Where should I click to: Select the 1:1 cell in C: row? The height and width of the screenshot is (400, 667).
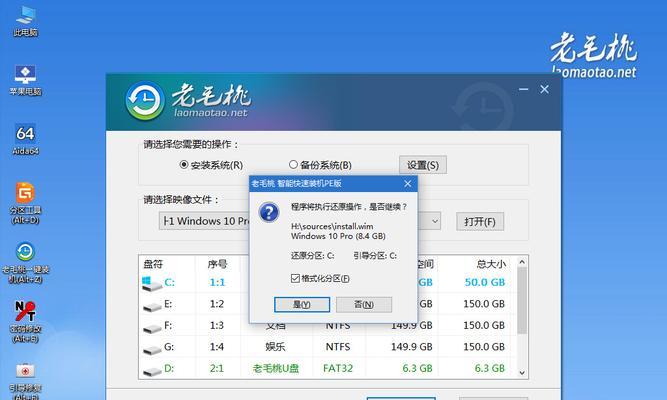pyautogui.click(x=217, y=282)
